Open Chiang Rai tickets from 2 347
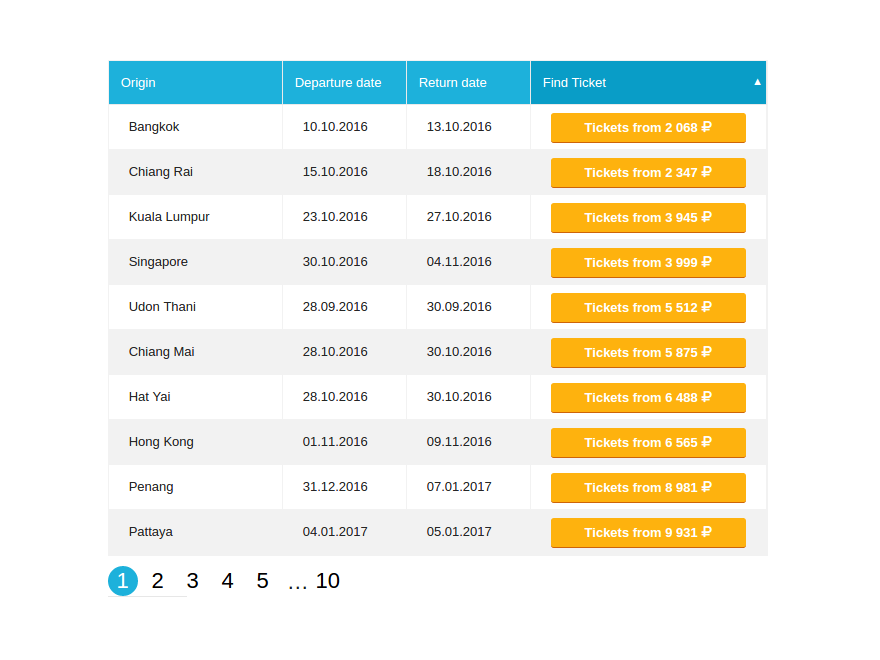Viewport: 880px width, 660px height. pyautogui.click(x=648, y=173)
